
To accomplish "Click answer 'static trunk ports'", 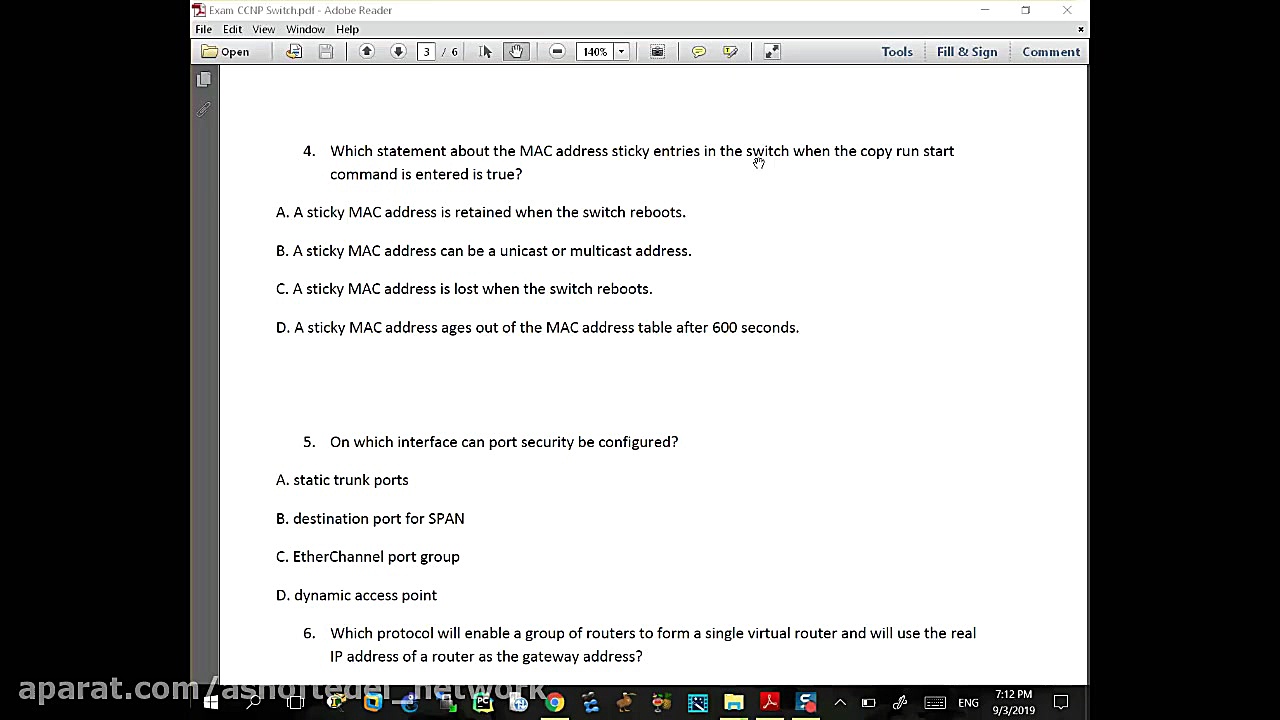I will pyautogui.click(x=342, y=480).
